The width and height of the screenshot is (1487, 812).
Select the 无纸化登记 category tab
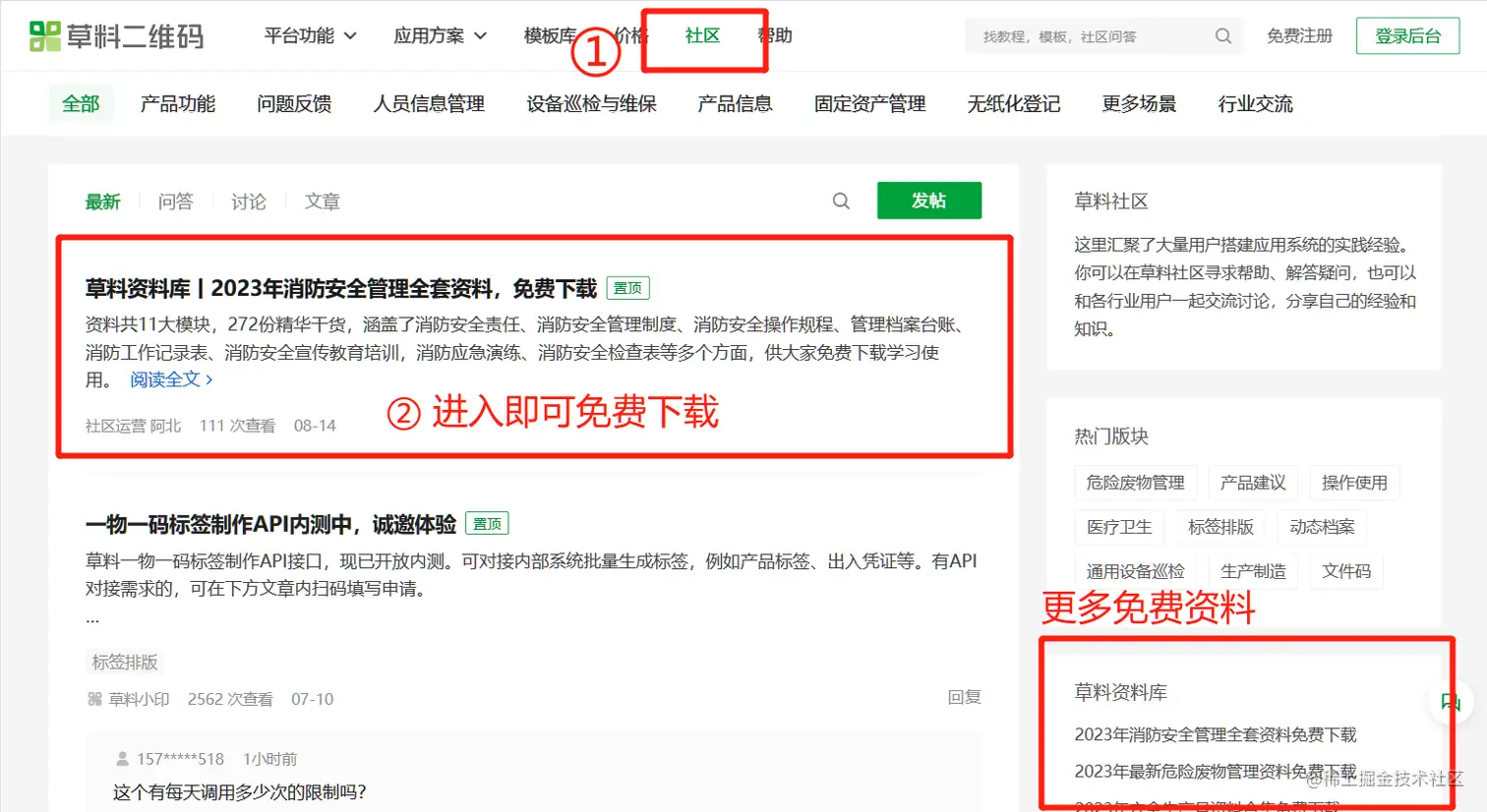point(1013,103)
